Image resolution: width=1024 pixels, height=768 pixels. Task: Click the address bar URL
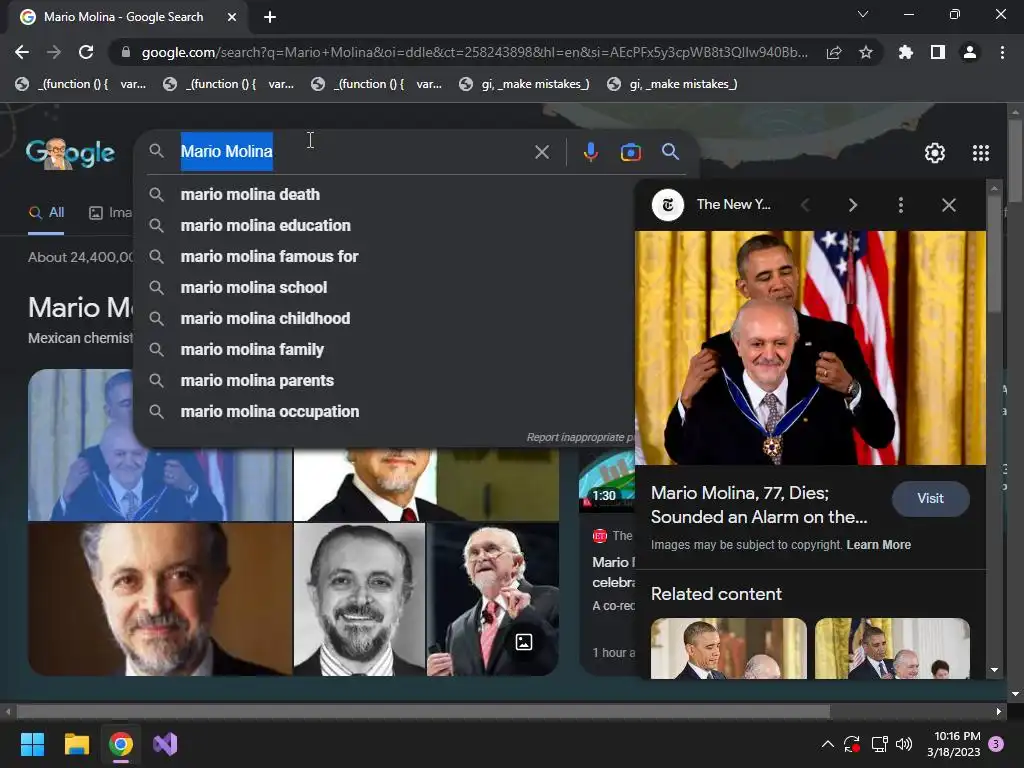coord(474,52)
